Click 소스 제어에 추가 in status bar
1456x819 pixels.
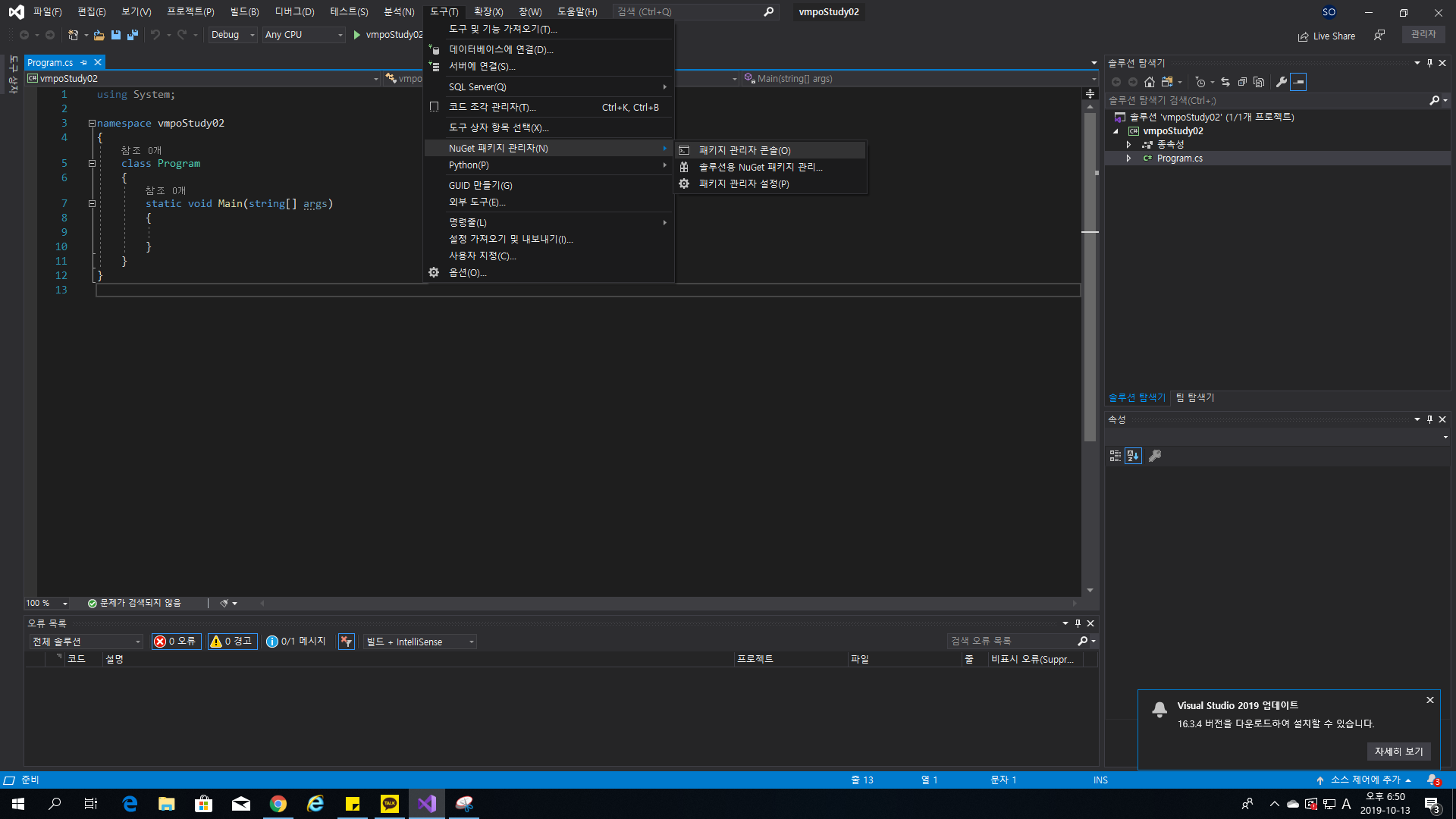pos(1365,780)
